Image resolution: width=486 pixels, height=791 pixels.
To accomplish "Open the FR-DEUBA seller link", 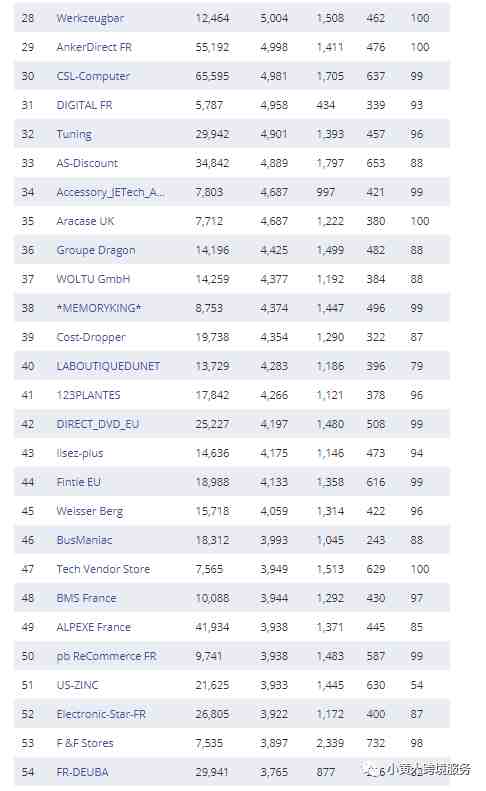I will click(x=82, y=772).
